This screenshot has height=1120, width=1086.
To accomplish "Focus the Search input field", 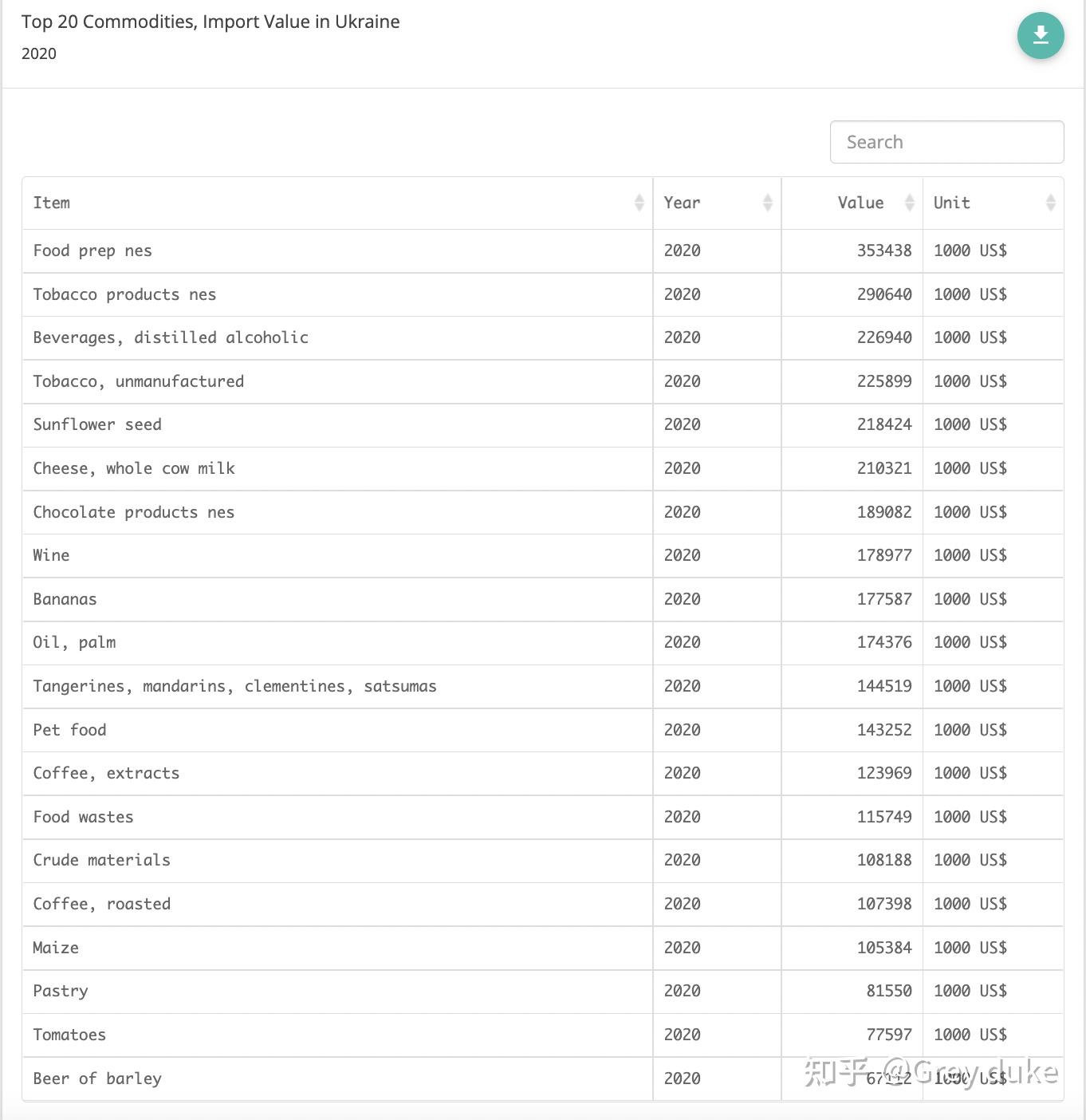I will click(946, 142).
